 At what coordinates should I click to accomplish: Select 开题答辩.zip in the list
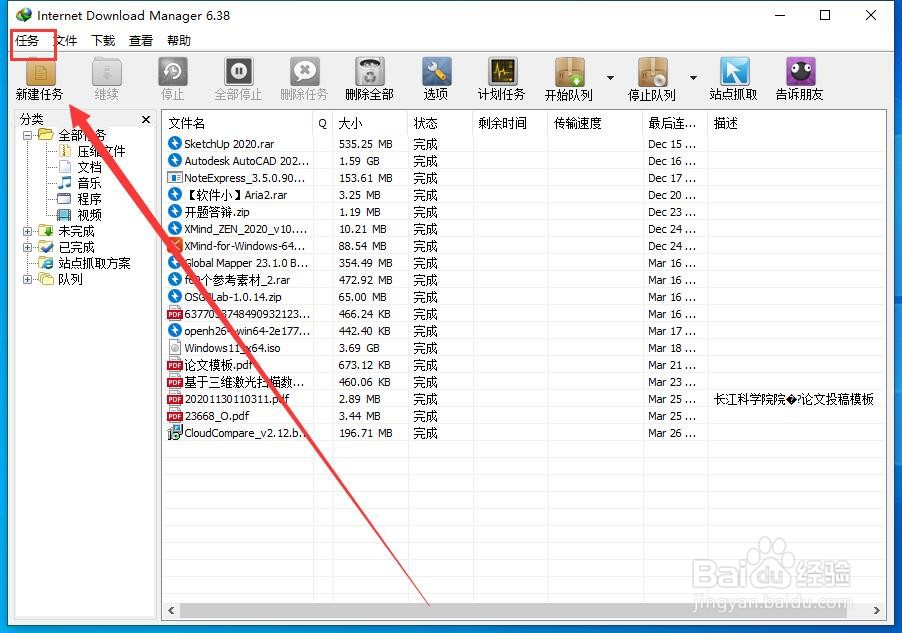click(x=523, y=212)
